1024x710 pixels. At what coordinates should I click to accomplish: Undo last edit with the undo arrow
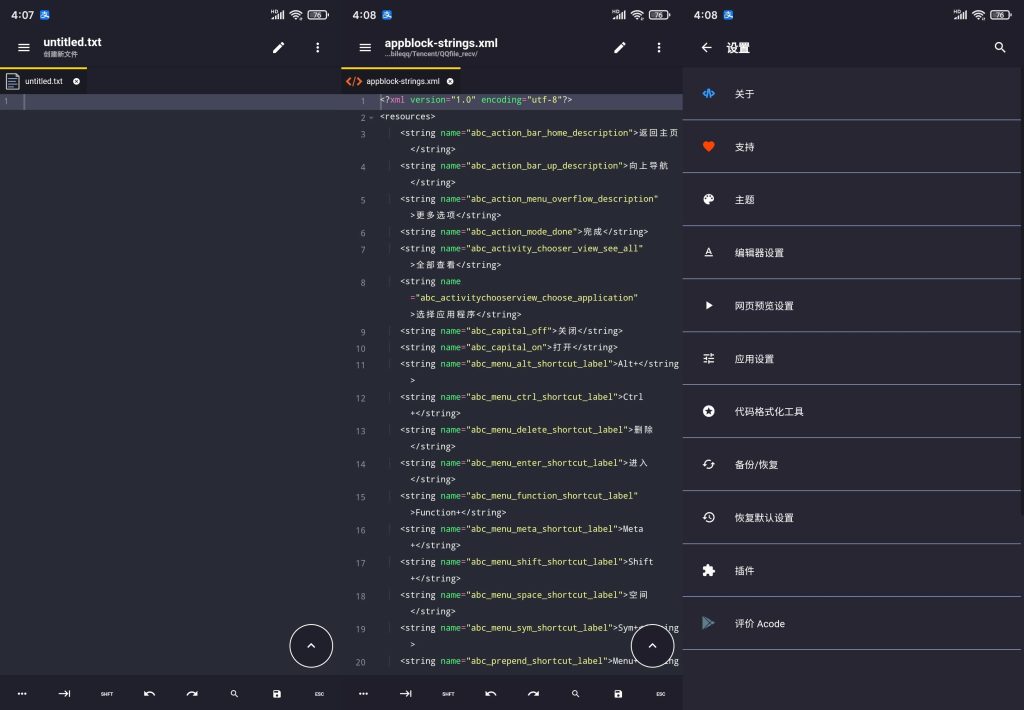[x=490, y=693]
